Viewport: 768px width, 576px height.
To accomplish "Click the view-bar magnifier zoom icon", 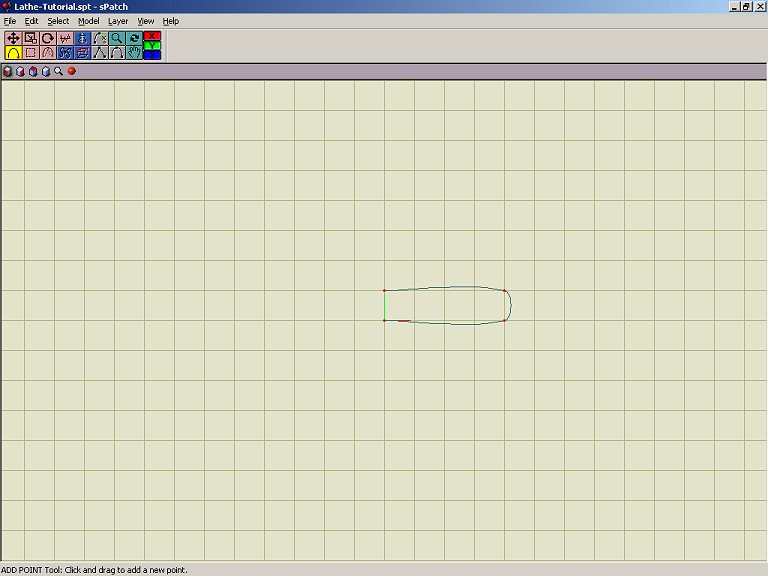I will click(58, 72).
